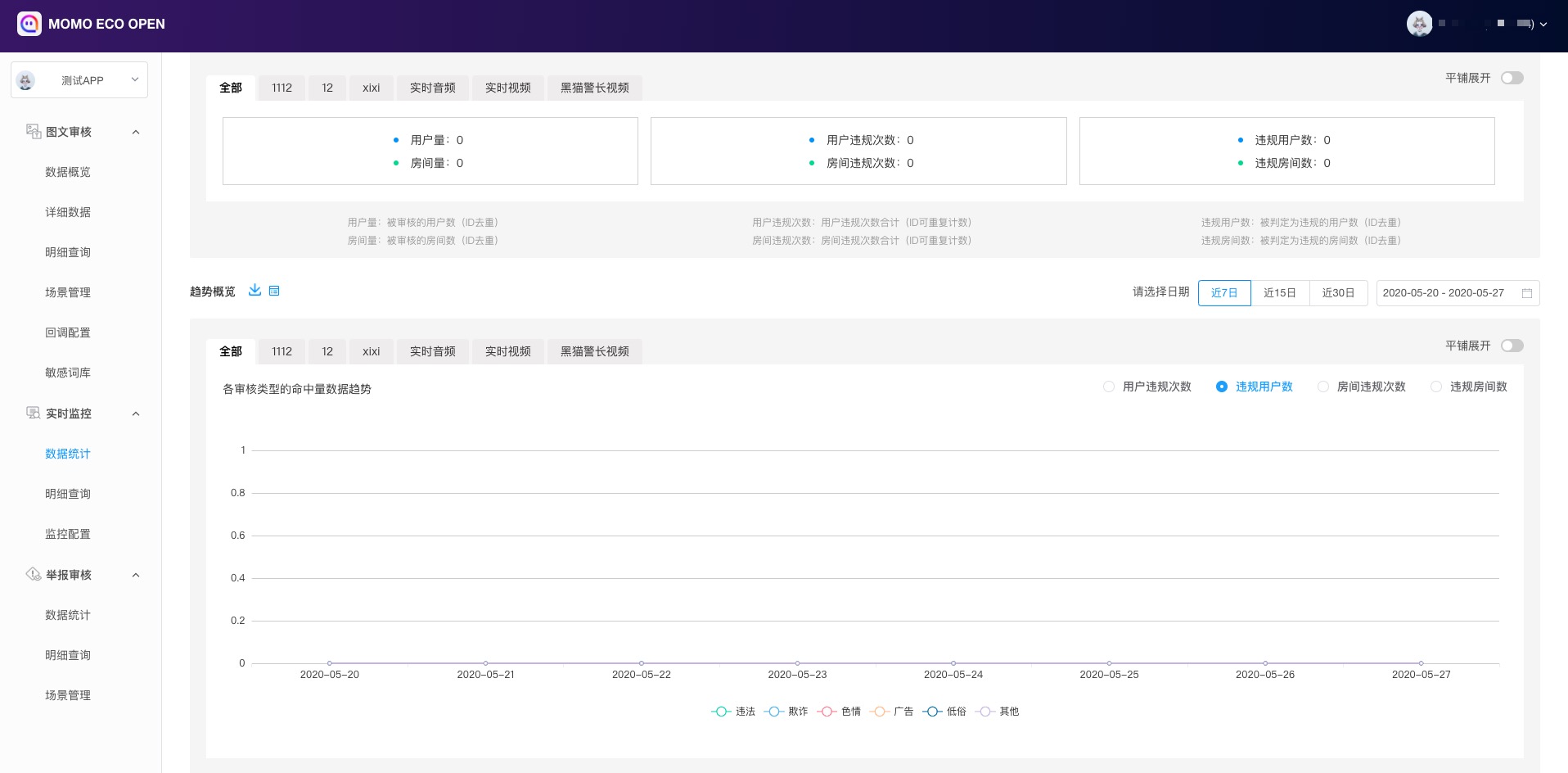Open 敏感词库 in the sidebar

68,373
